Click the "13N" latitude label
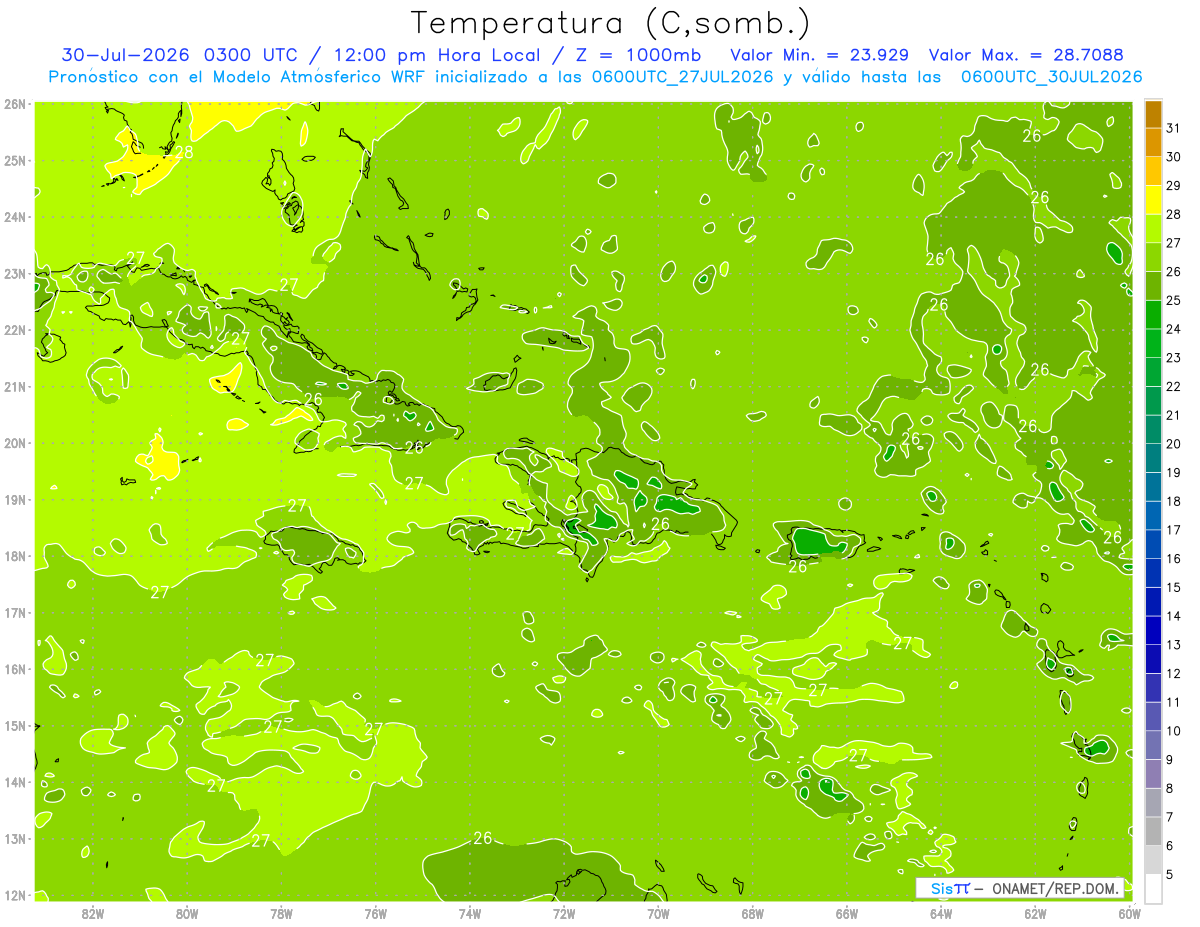Screen dimensions: 1200x927 (x=14, y=838)
